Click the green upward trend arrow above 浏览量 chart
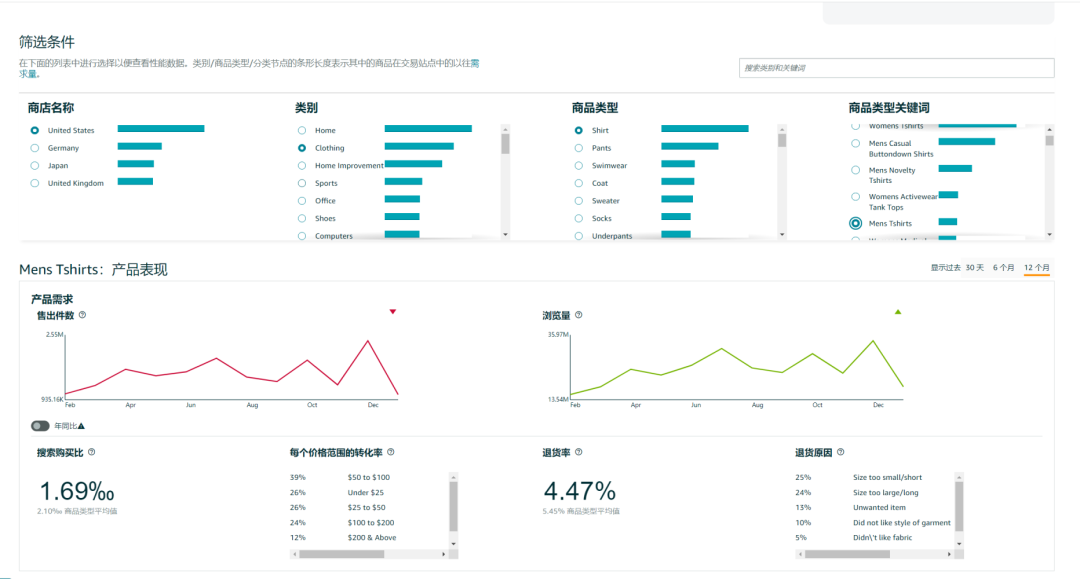1080x579 pixels. (898, 312)
